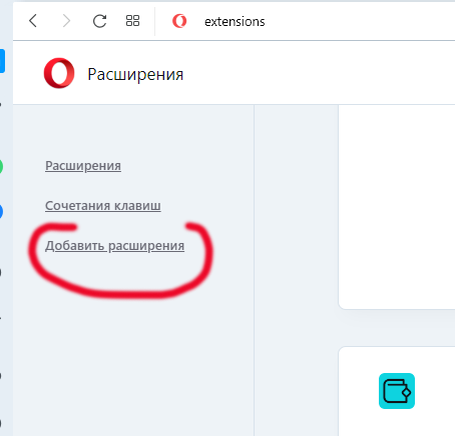Viewport: 455px width, 436px height.
Task: Open the Speed Dial grid icon
Action: (133, 21)
